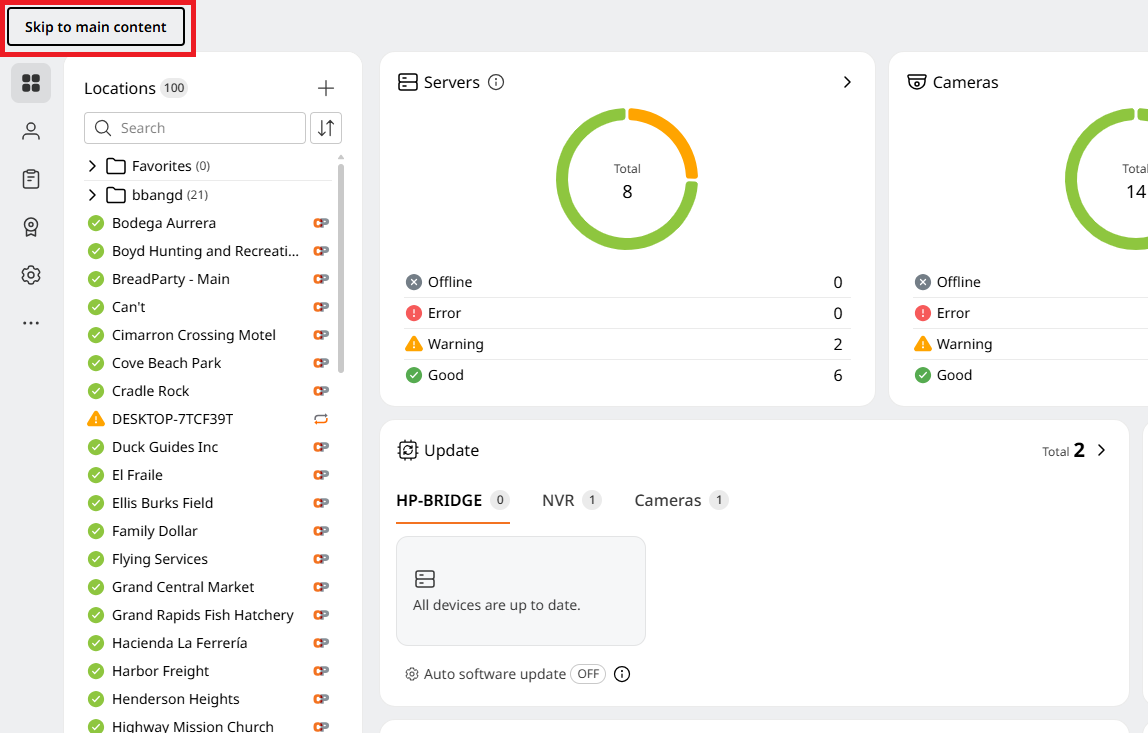Expand the bbangd folder
The width and height of the screenshot is (1148, 733).
pyautogui.click(x=92, y=195)
